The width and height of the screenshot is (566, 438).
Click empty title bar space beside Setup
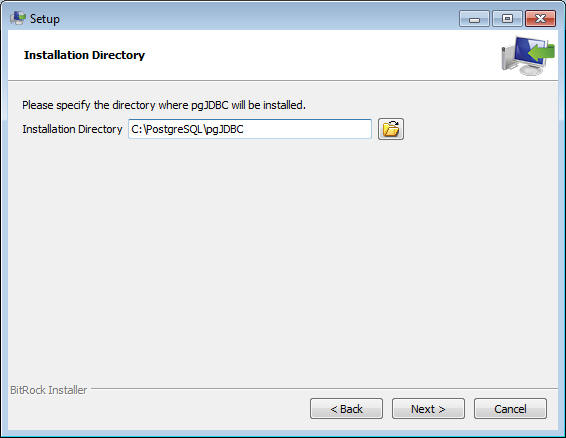coord(258,18)
